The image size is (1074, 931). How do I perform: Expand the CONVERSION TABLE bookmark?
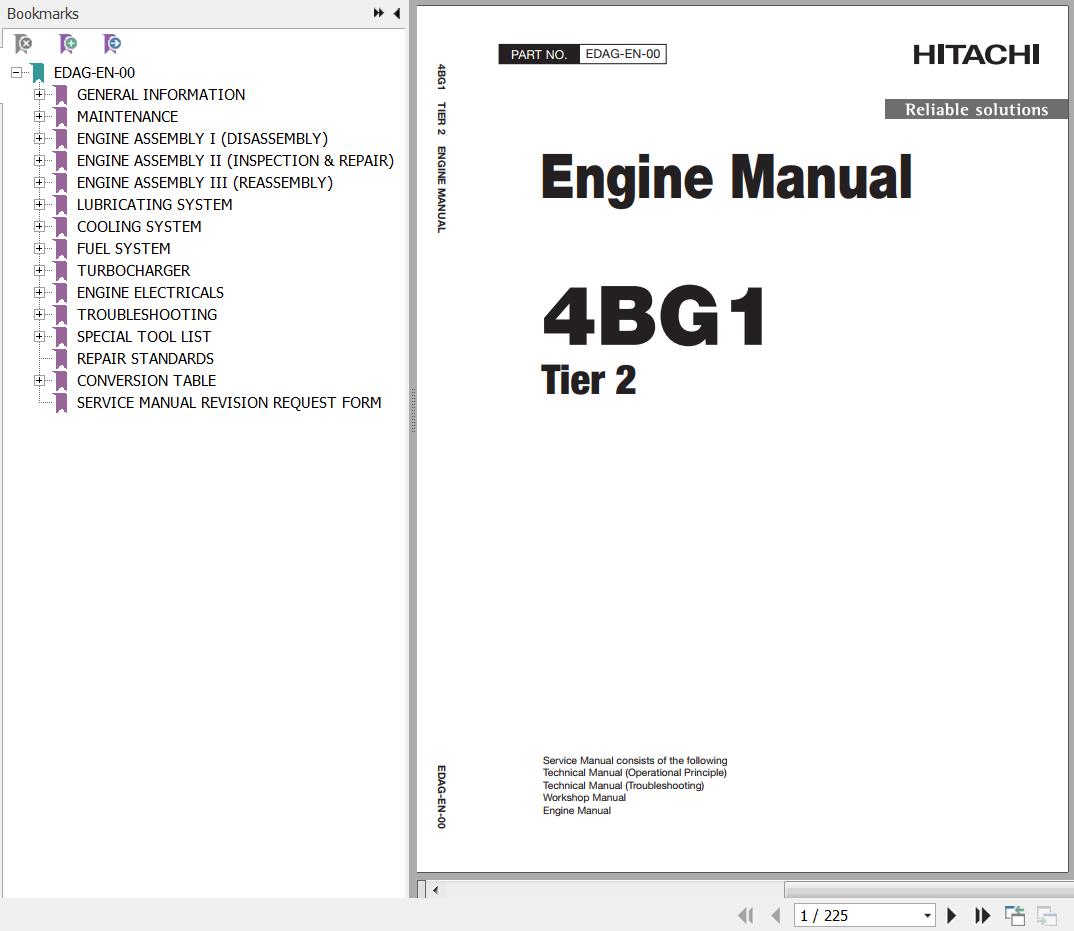tap(39, 380)
